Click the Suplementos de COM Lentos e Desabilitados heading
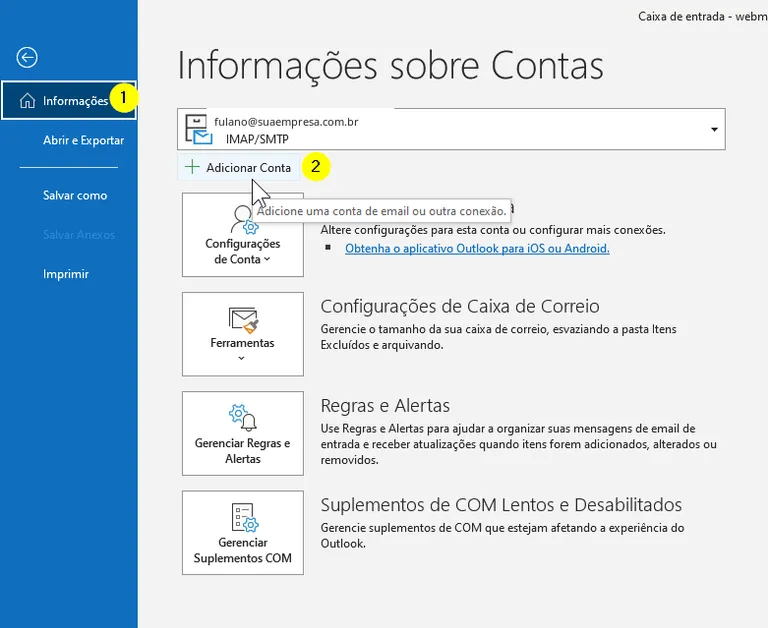 click(x=501, y=505)
